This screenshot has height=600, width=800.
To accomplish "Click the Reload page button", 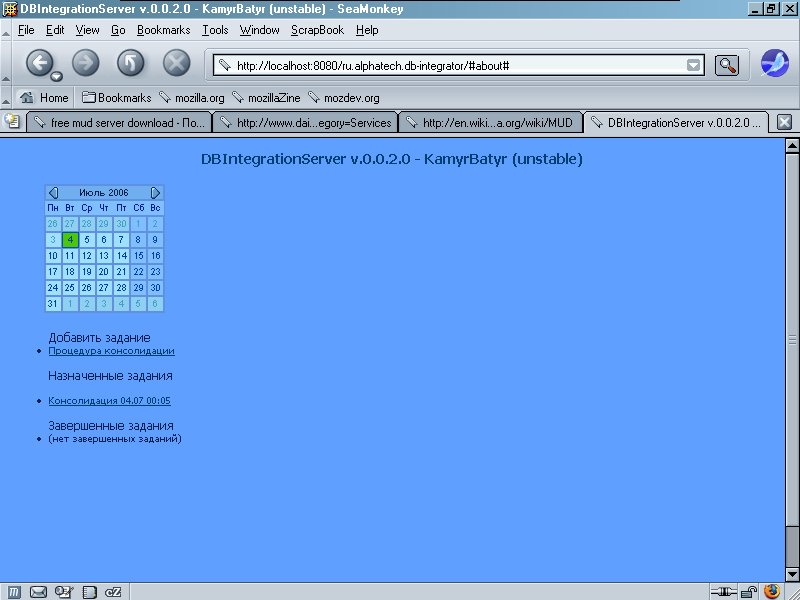I will (131, 63).
